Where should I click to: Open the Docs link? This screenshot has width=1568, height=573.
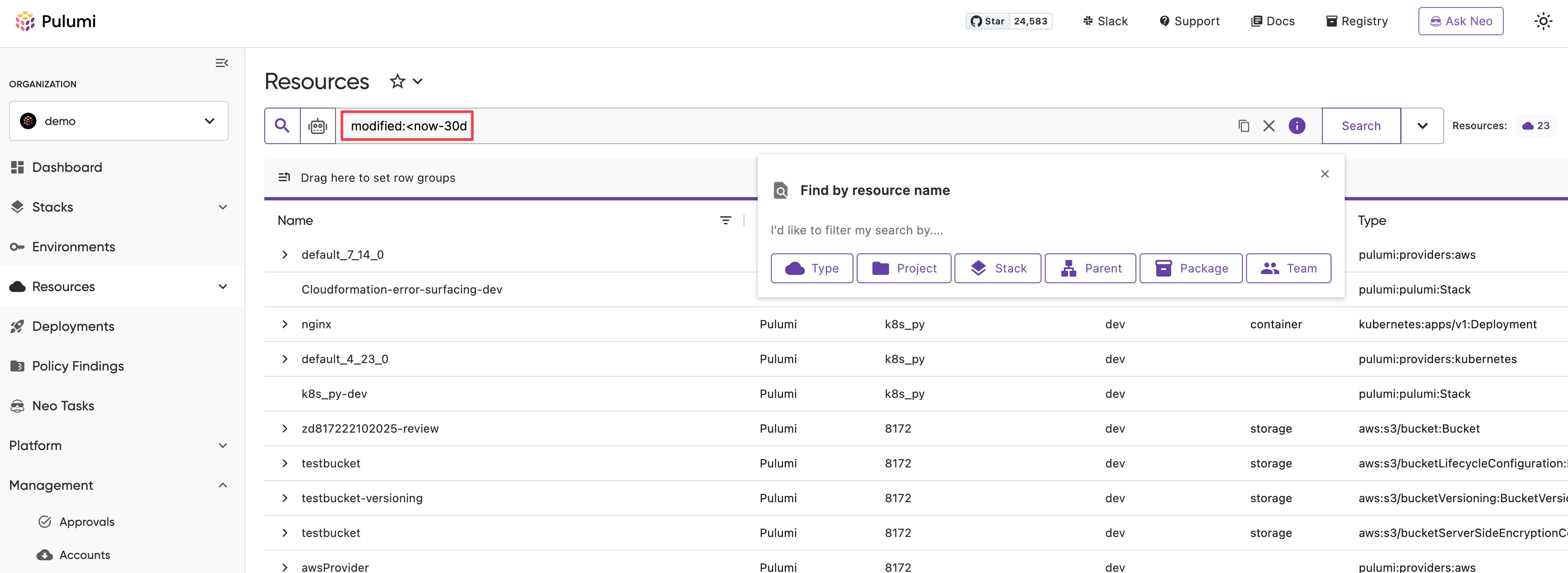(x=1273, y=21)
